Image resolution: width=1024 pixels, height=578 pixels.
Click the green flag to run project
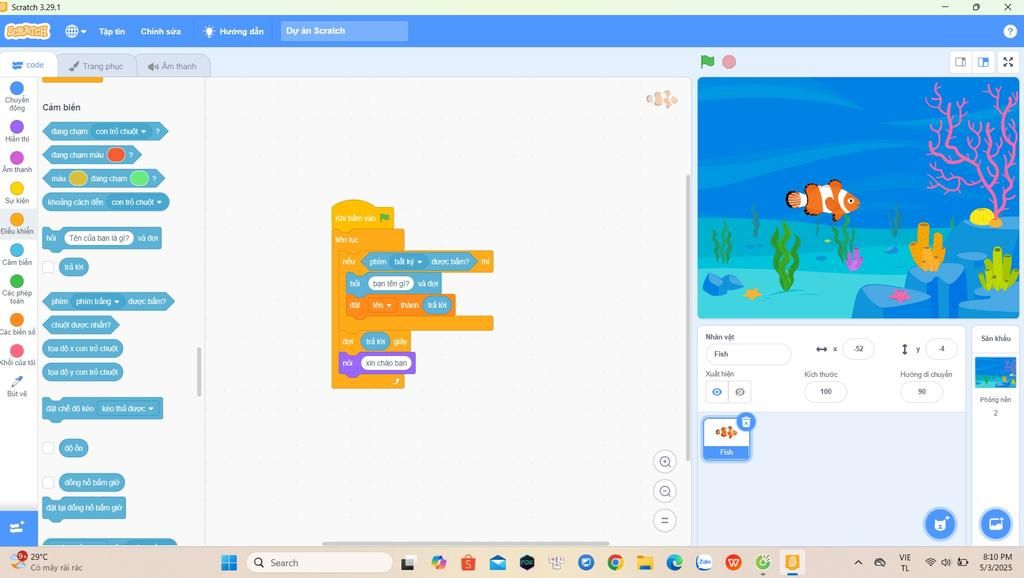click(707, 61)
